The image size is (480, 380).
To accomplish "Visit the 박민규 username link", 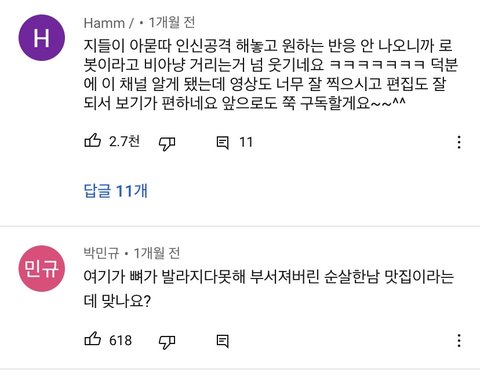I will (101, 254).
